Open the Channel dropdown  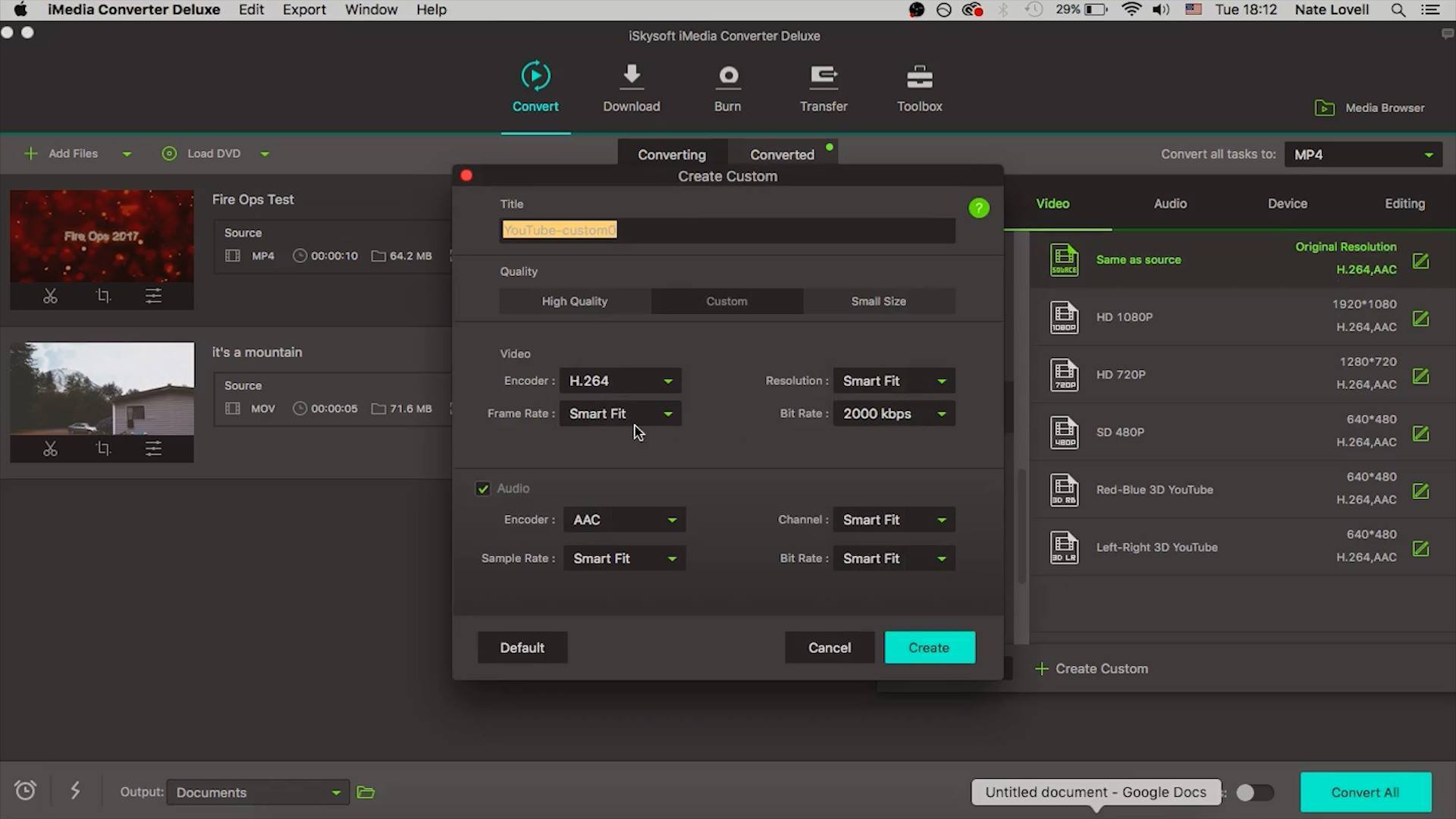[894, 519]
